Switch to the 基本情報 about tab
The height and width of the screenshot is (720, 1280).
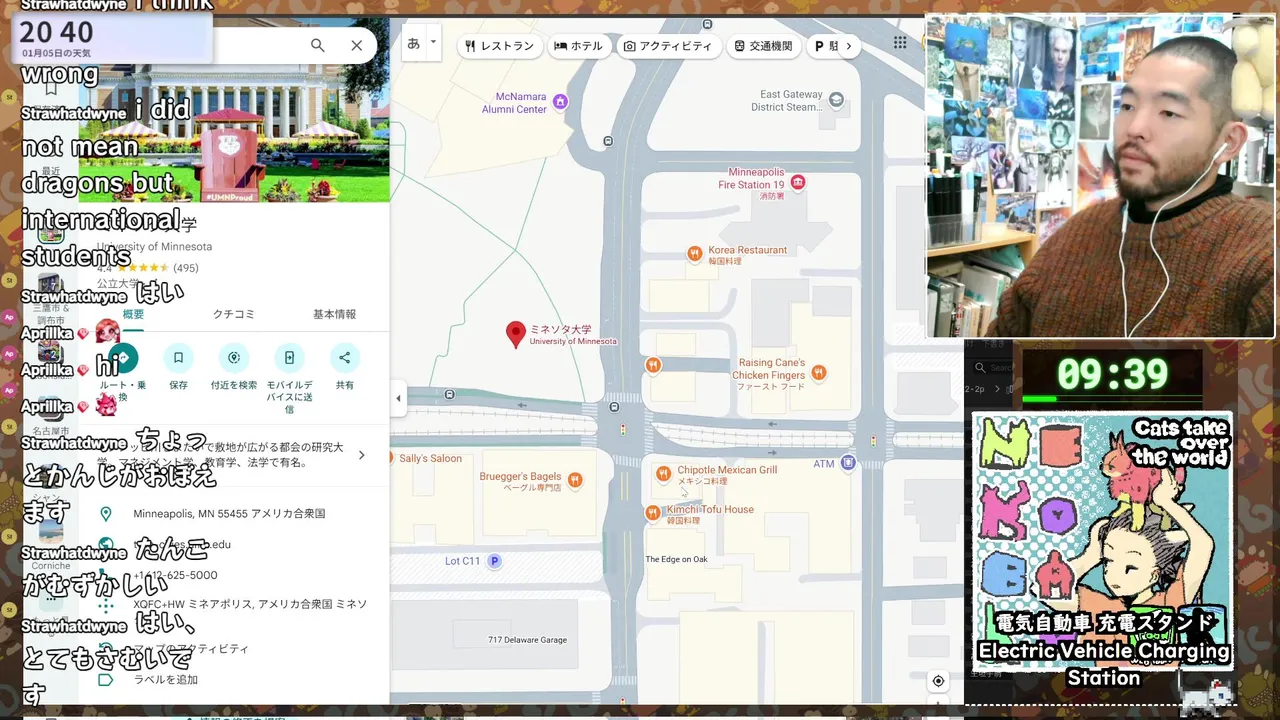pos(334,314)
